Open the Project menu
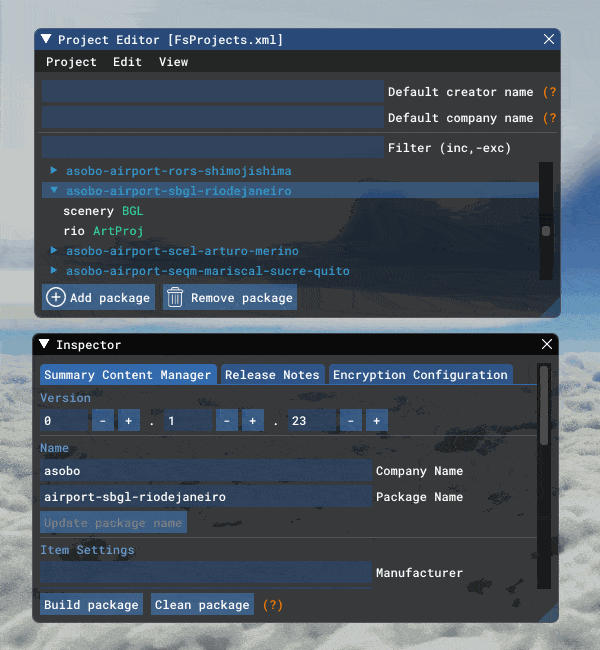600x650 pixels. tap(71, 62)
